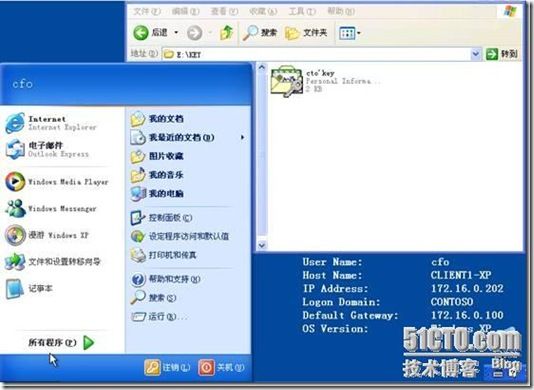The width and height of the screenshot is (534, 390).
Task: Click the scroll up arrow in Explorer
Action: [262, 67]
